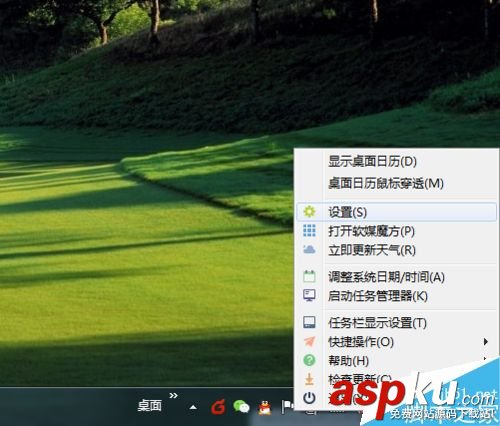The image size is (500, 426).
Task: Expand the 快捷操作(O) submenu arrow
Action: point(486,341)
